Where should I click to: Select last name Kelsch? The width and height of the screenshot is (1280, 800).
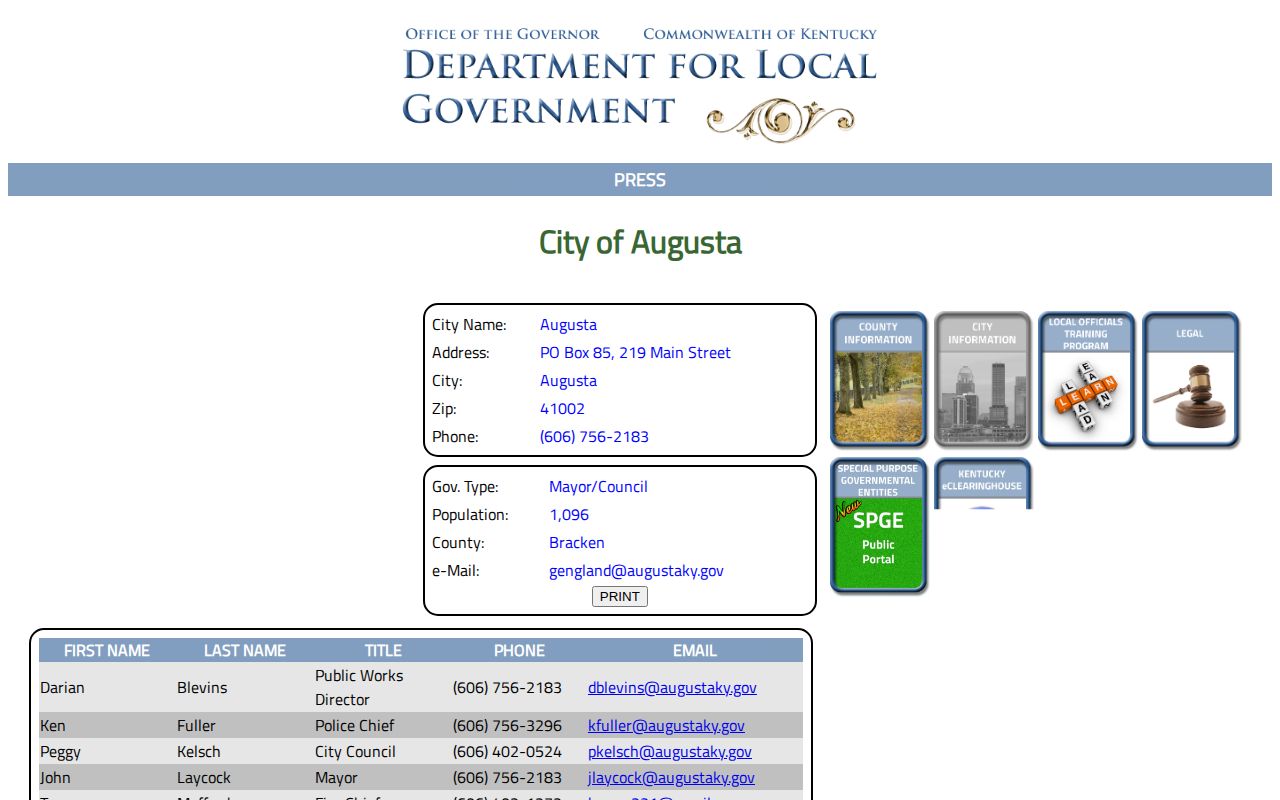tap(199, 752)
